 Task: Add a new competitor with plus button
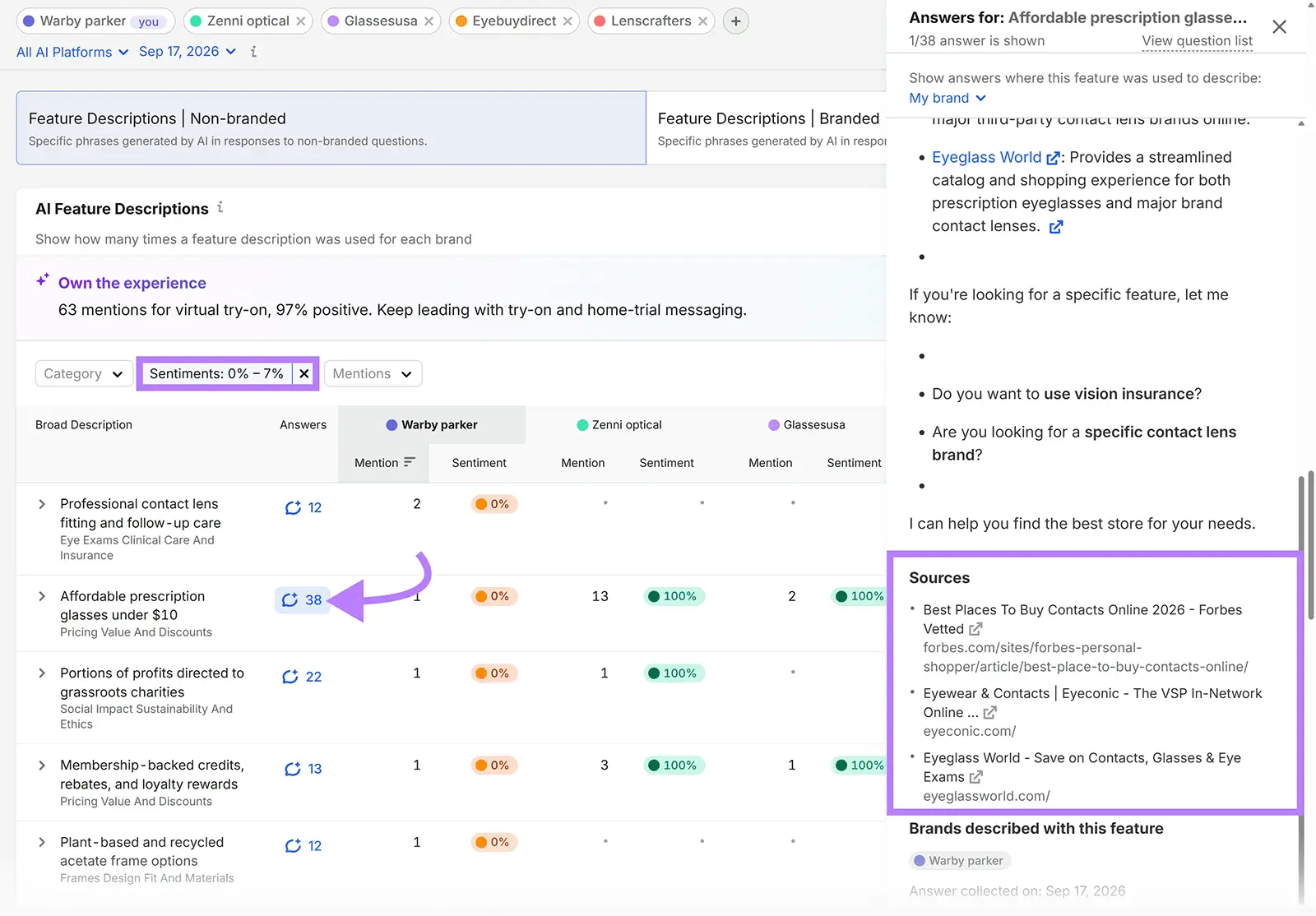pyautogui.click(x=736, y=21)
